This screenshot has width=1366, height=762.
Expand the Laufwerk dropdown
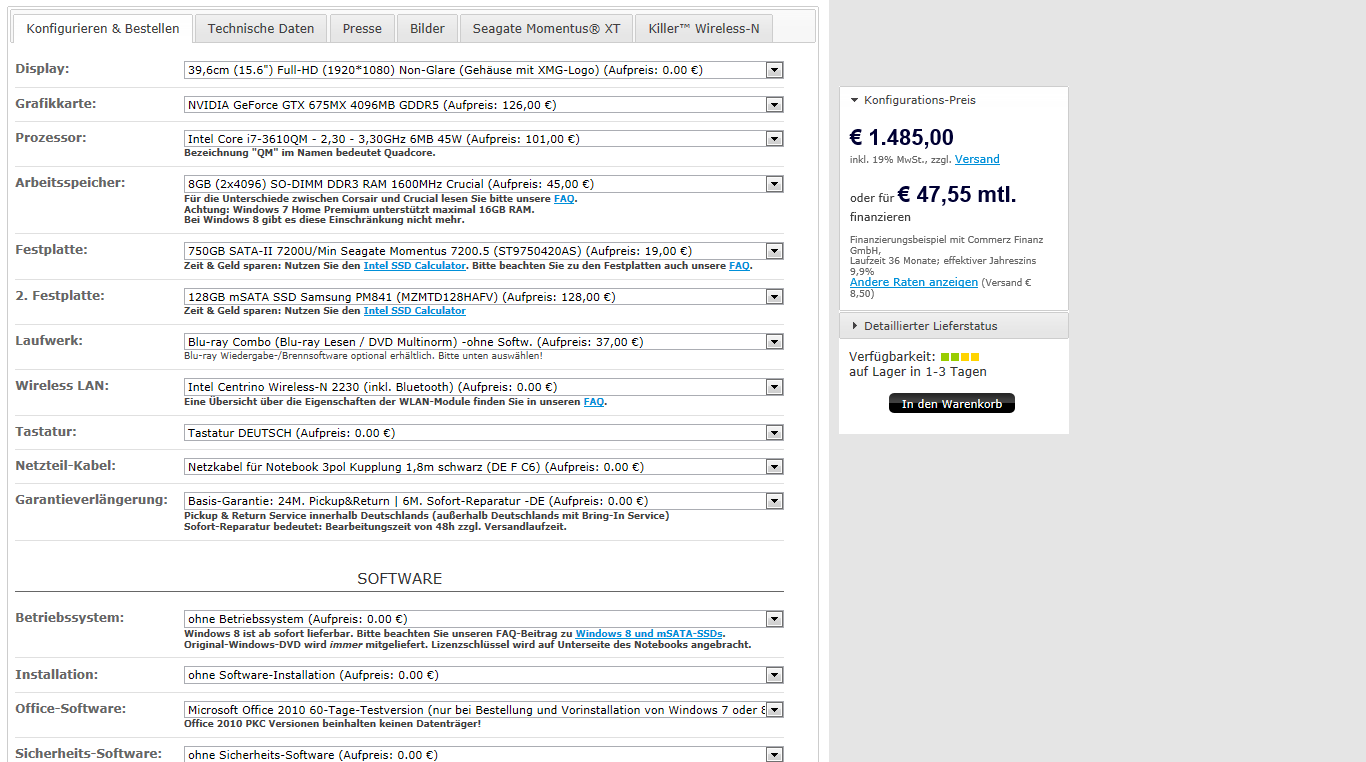(x=483, y=342)
